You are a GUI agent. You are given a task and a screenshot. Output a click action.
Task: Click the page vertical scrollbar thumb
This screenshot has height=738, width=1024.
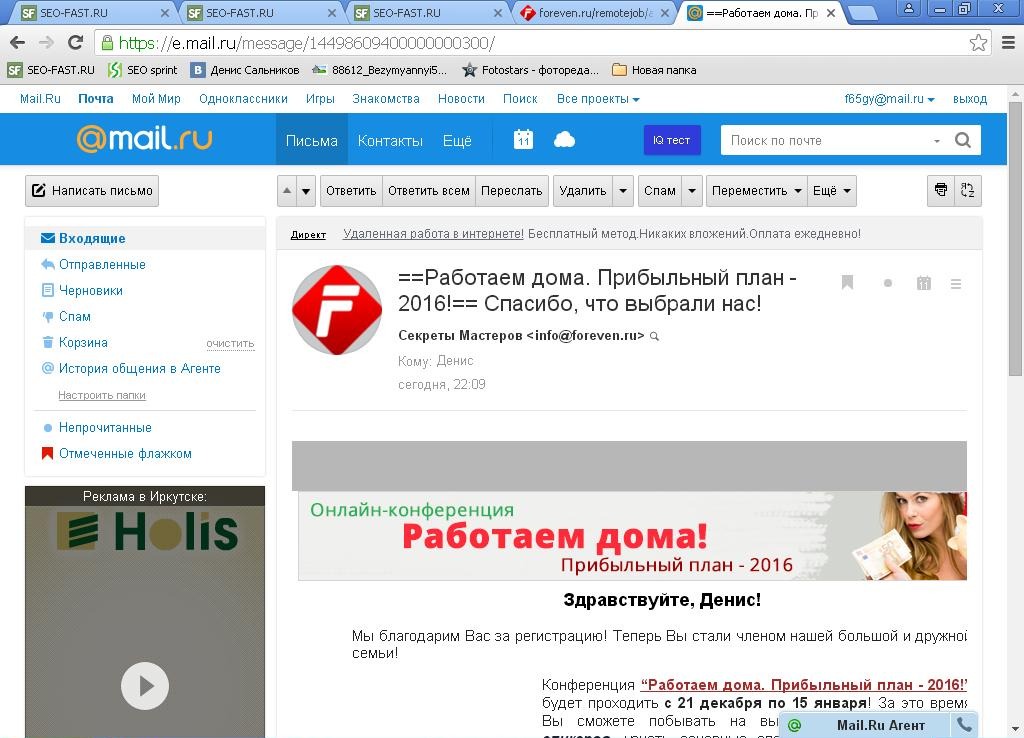(x=1015, y=238)
